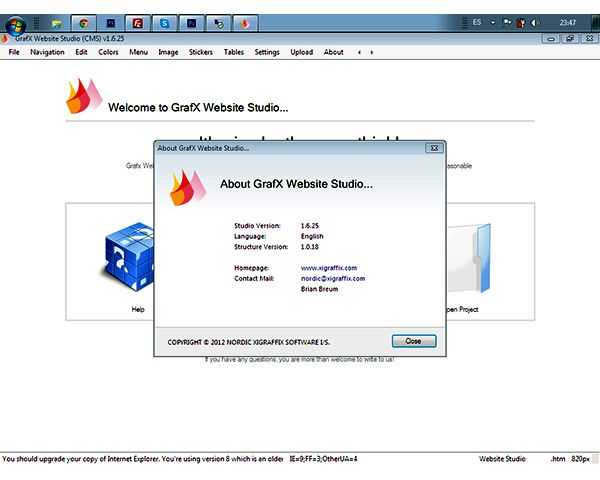
Task: Click Studio Version value 1.6.25
Action: [x=310, y=226]
